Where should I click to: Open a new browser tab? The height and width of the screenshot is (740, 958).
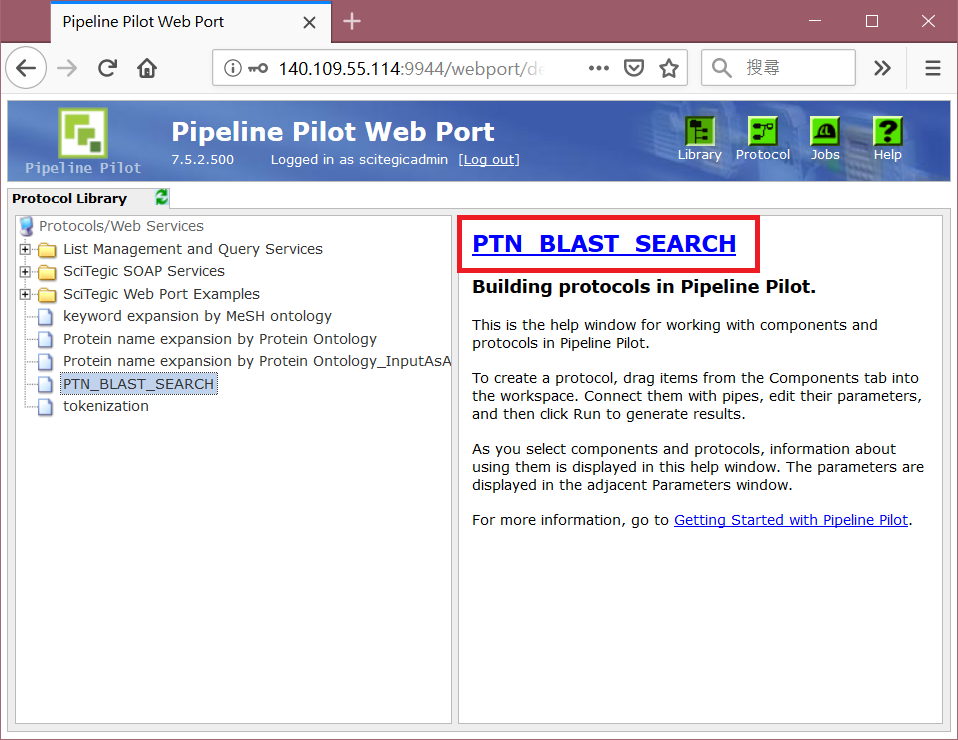352,21
